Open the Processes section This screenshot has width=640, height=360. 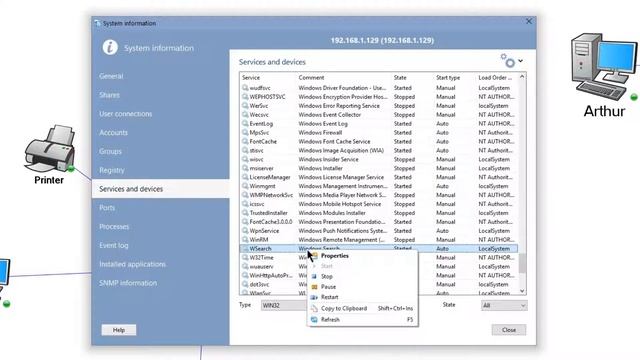pos(160,227)
